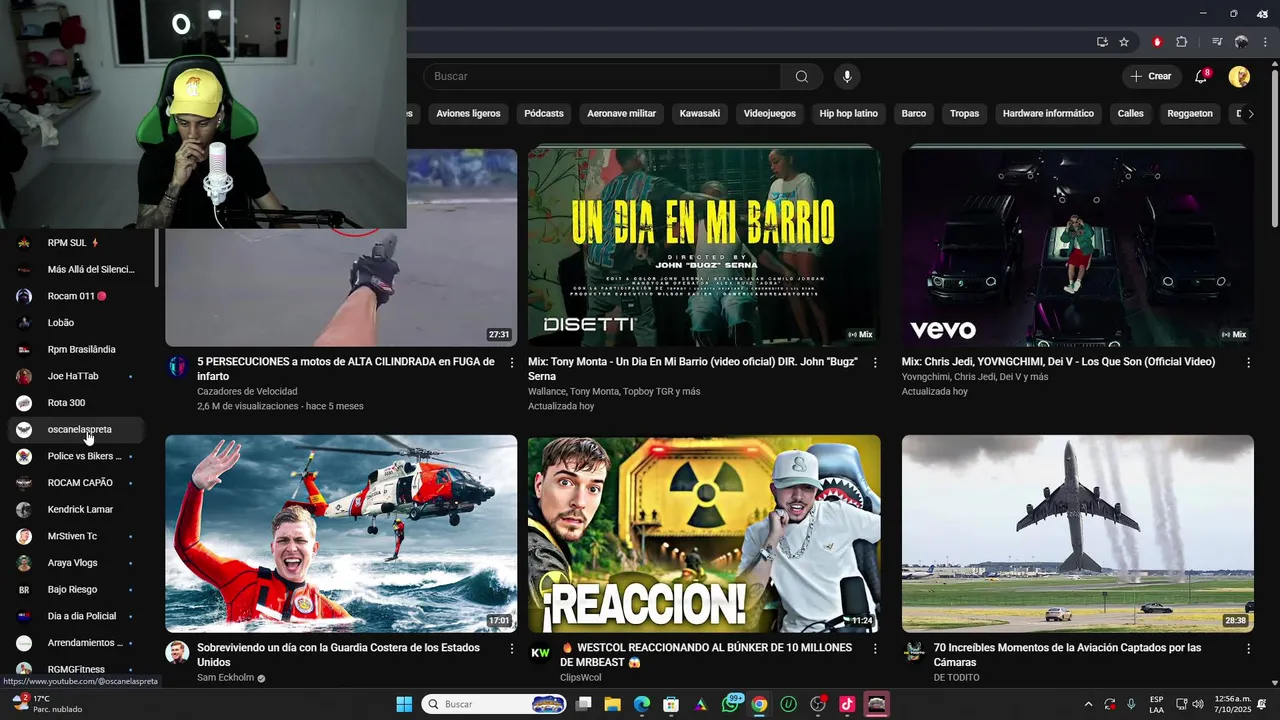Select the Aeronave militar chip

pyautogui.click(x=621, y=114)
